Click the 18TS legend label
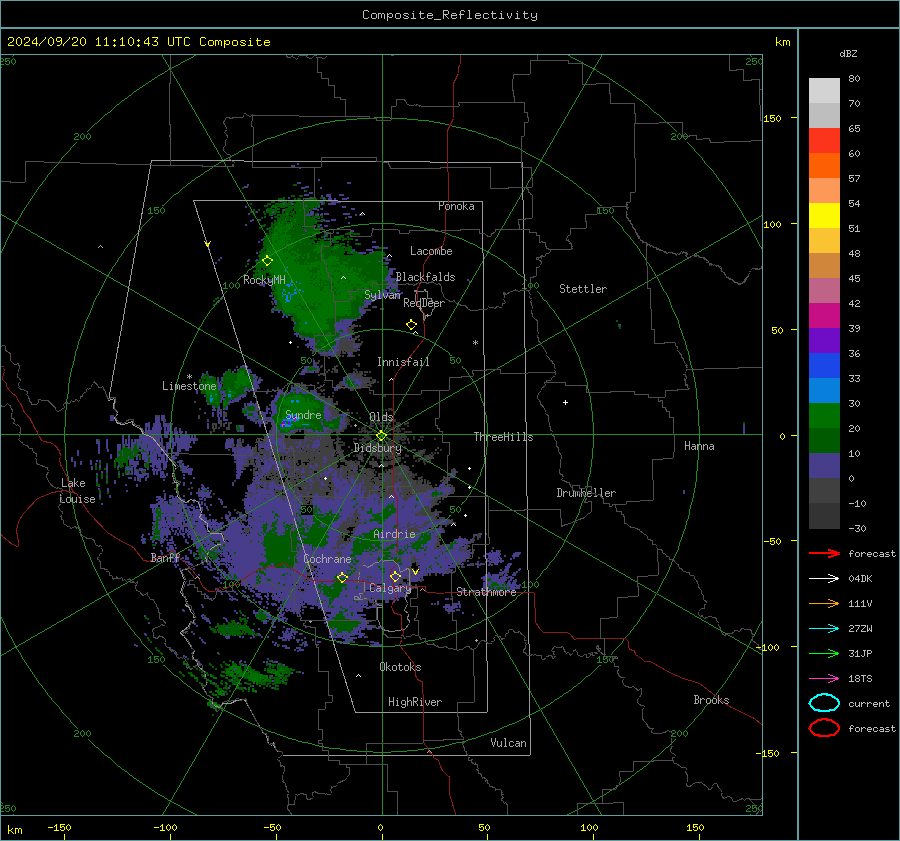 coord(860,679)
